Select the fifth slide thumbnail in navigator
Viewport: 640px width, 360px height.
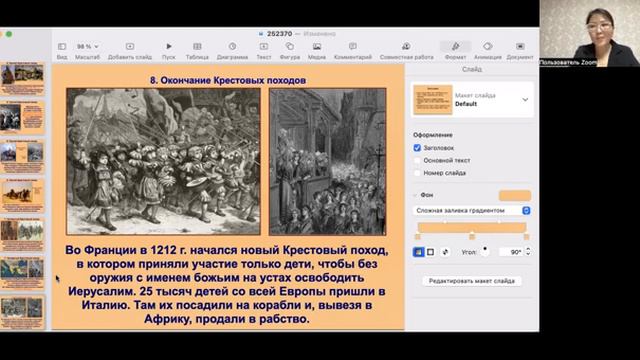tap(22, 235)
